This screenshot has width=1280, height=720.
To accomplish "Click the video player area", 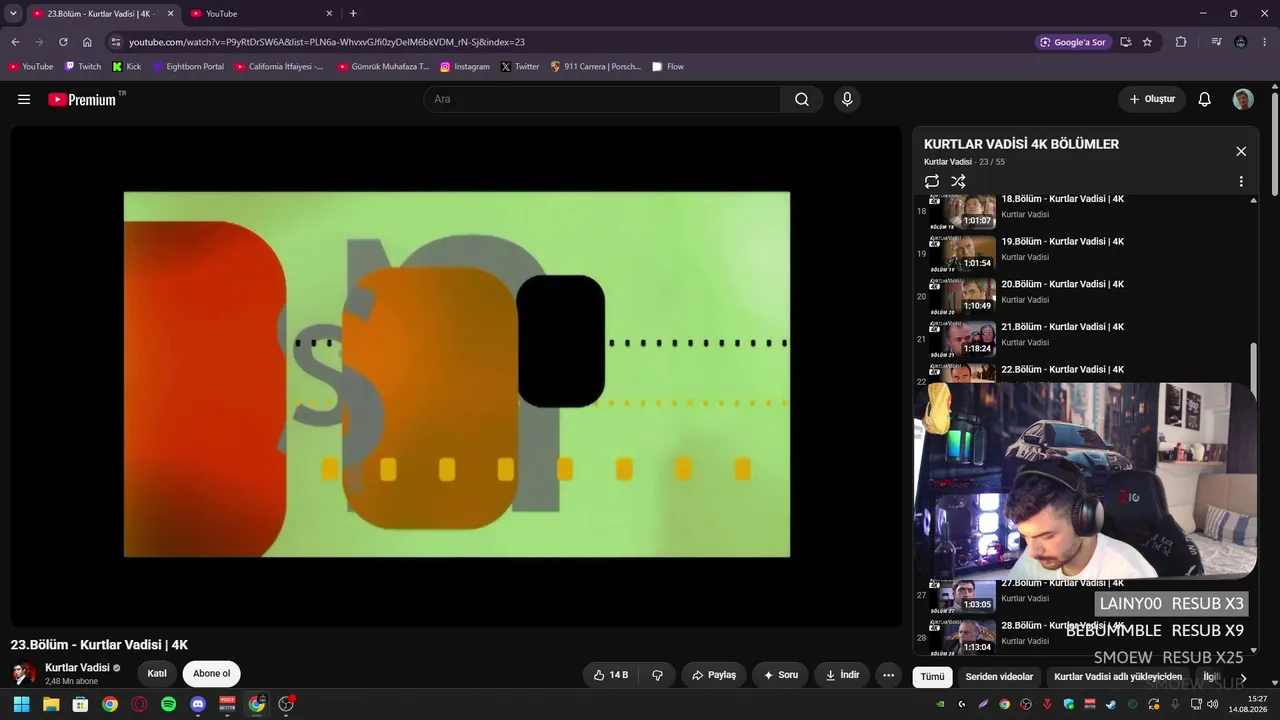I will (456, 375).
